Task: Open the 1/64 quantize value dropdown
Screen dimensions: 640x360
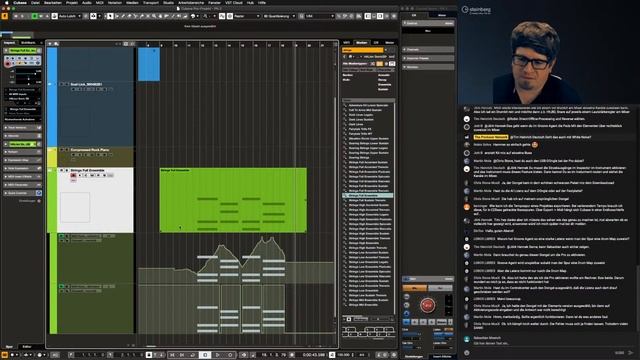Action: tap(320, 16)
